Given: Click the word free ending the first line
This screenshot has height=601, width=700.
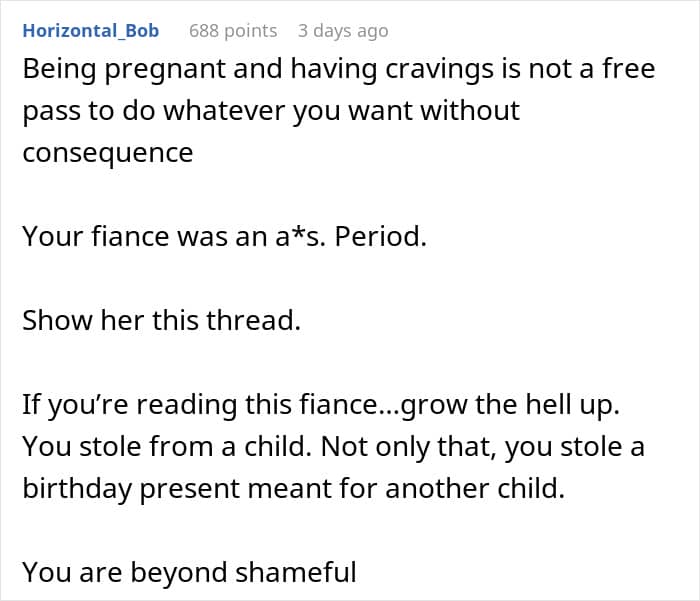Looking at the screenshot, I should pos(629,69).
